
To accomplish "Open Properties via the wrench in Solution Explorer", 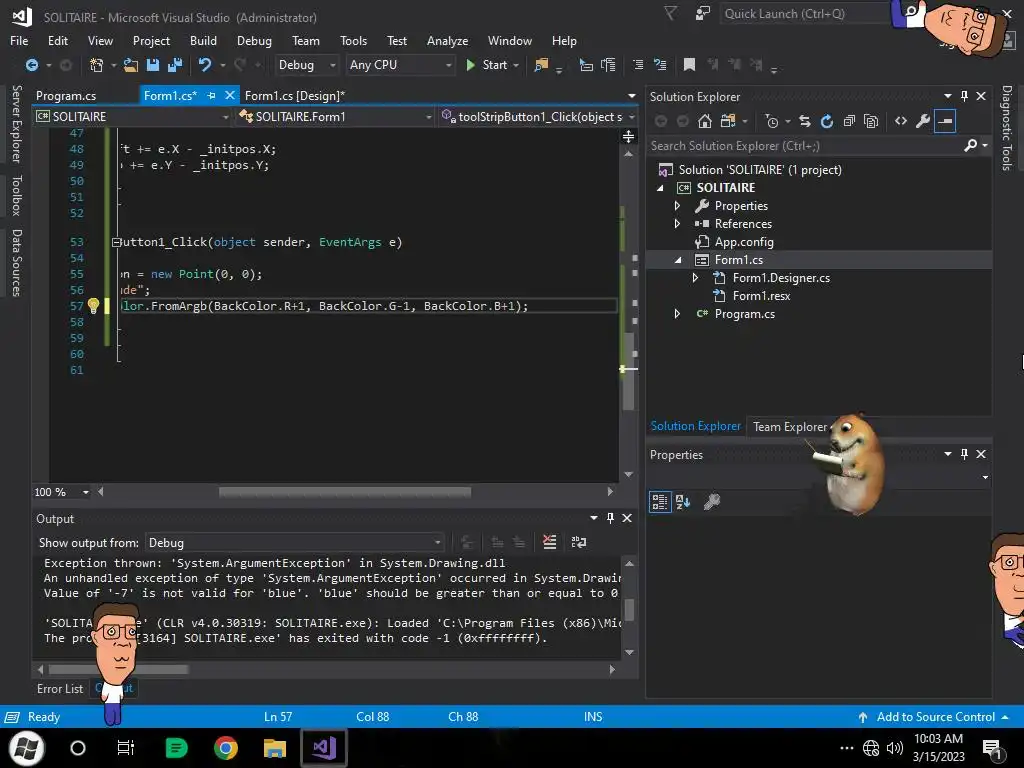I will (x=923, y=121).
